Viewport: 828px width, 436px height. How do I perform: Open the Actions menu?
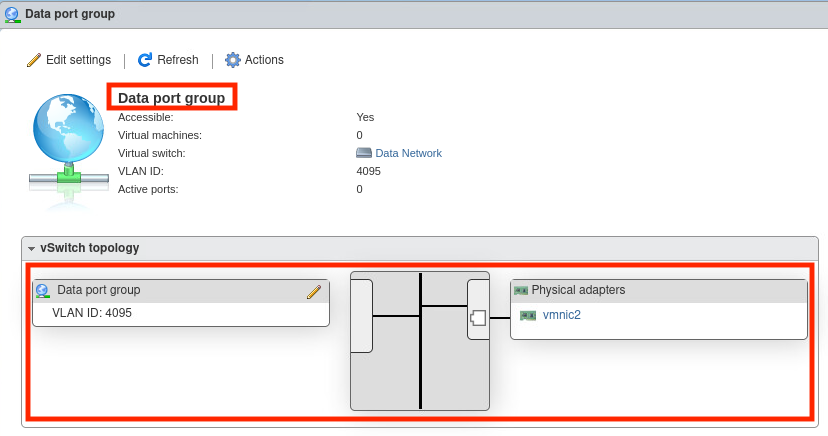(264, 60)
